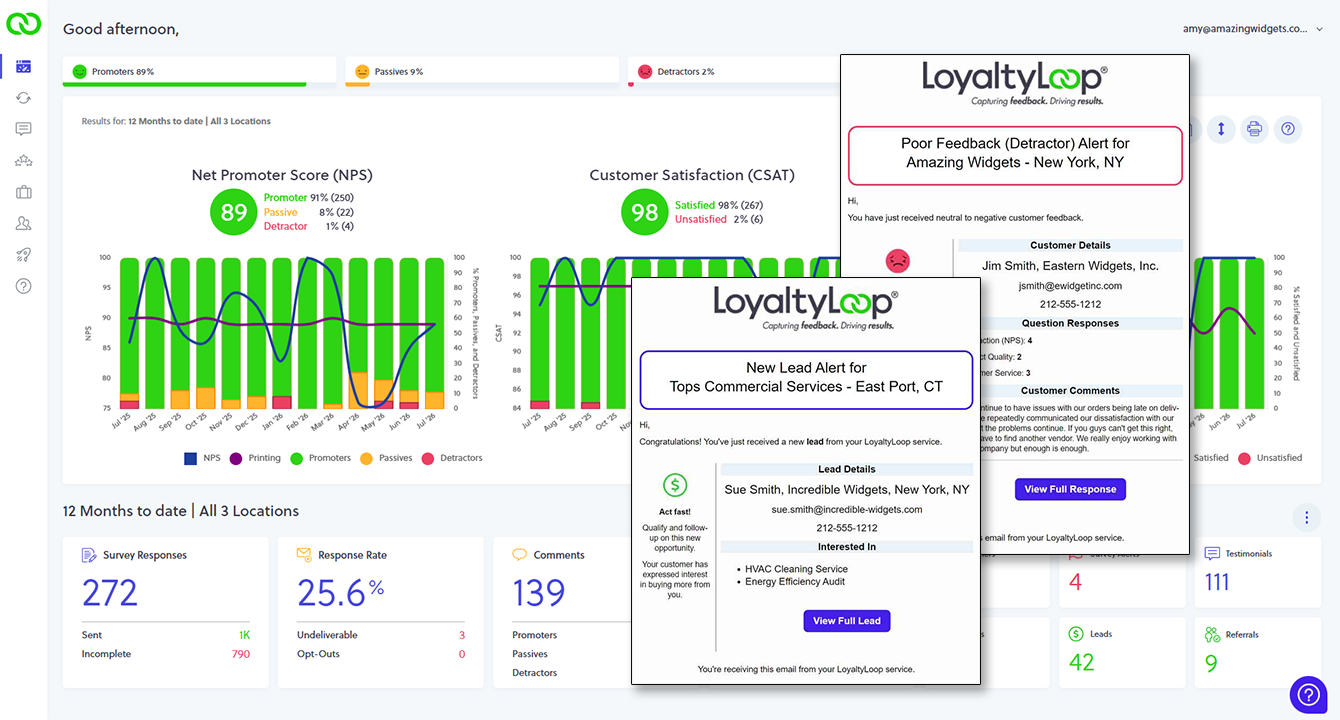Open the rocket launch sidebar icon
Screen dimensions: 1340x720
point(23,255)
